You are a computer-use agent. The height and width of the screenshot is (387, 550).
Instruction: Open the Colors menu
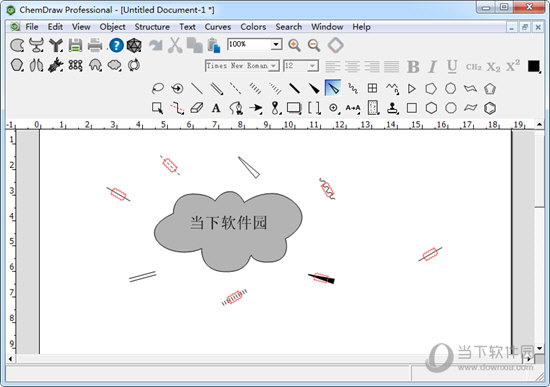tap(253, 27)
